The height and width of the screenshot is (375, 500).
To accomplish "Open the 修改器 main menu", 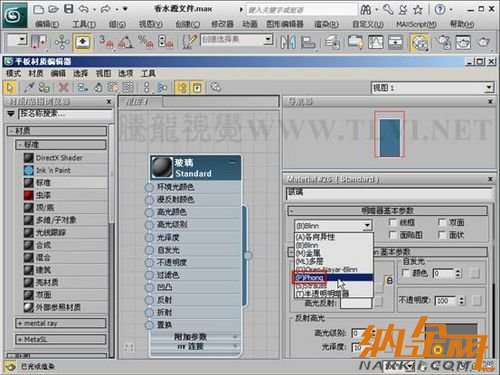I will tap(222, 24).
